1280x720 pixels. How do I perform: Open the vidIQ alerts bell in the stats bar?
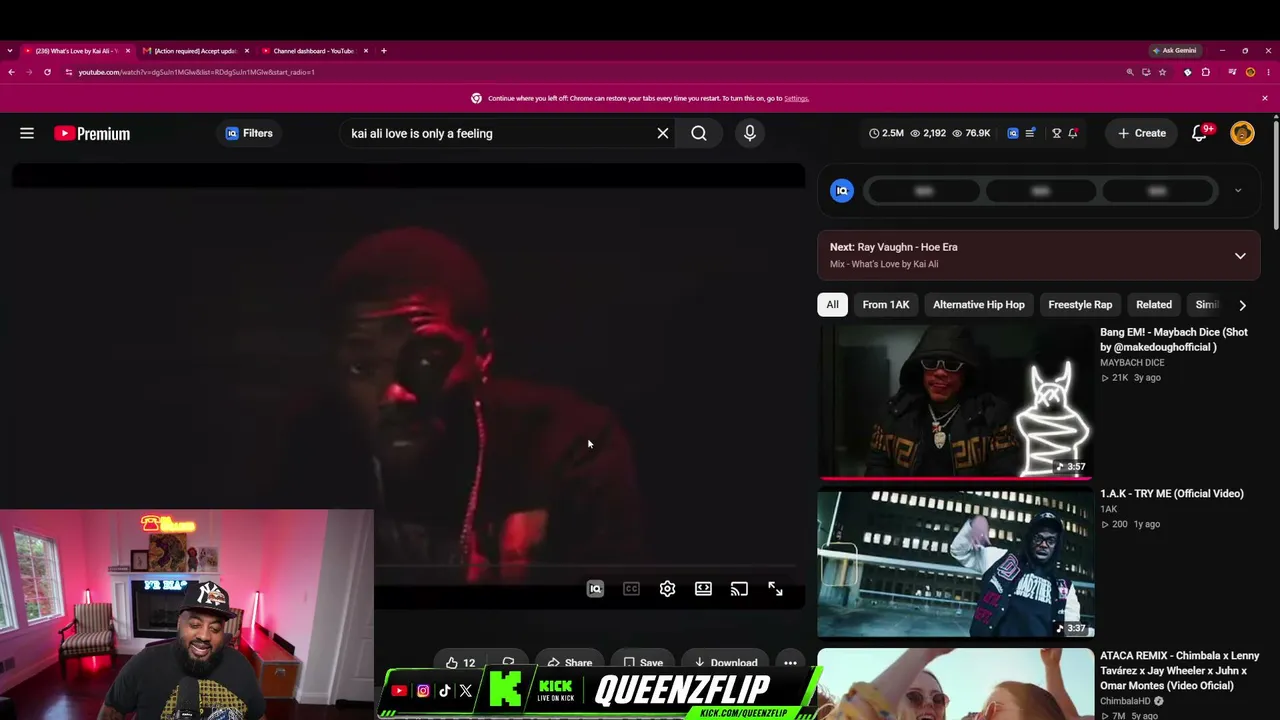(1073, 133)
